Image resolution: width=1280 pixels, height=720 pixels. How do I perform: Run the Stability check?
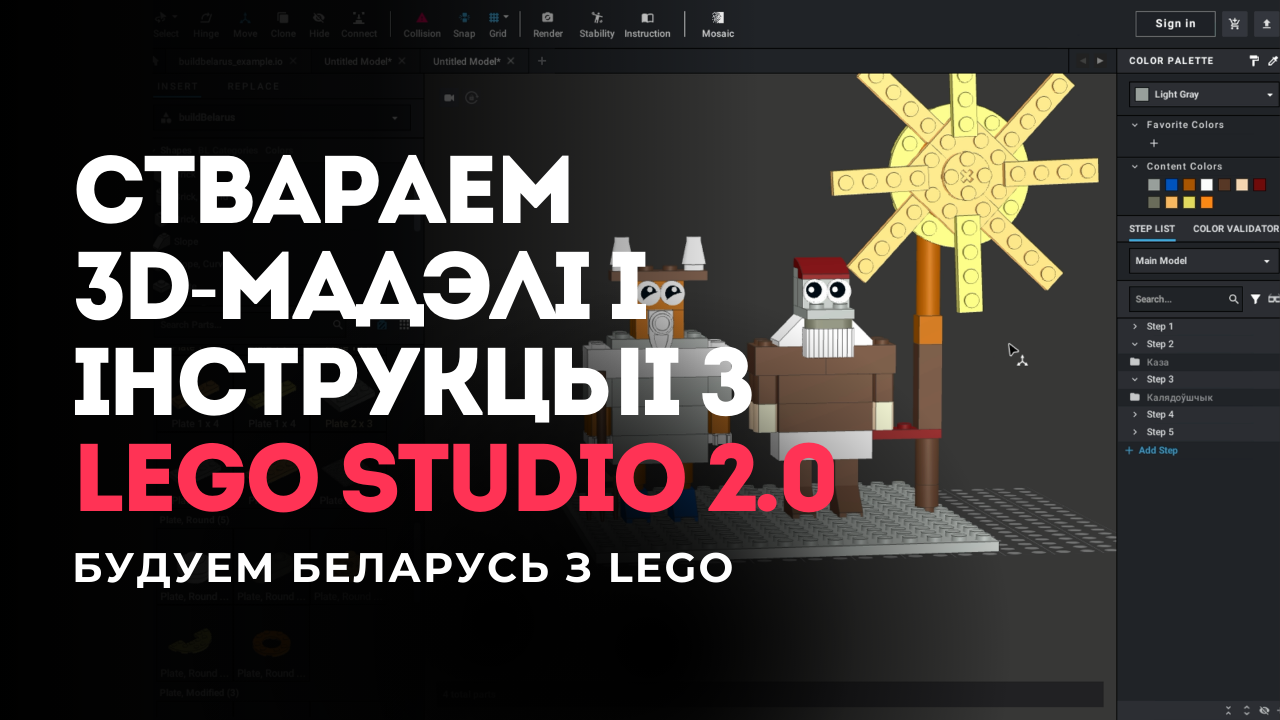coord(597,24)
